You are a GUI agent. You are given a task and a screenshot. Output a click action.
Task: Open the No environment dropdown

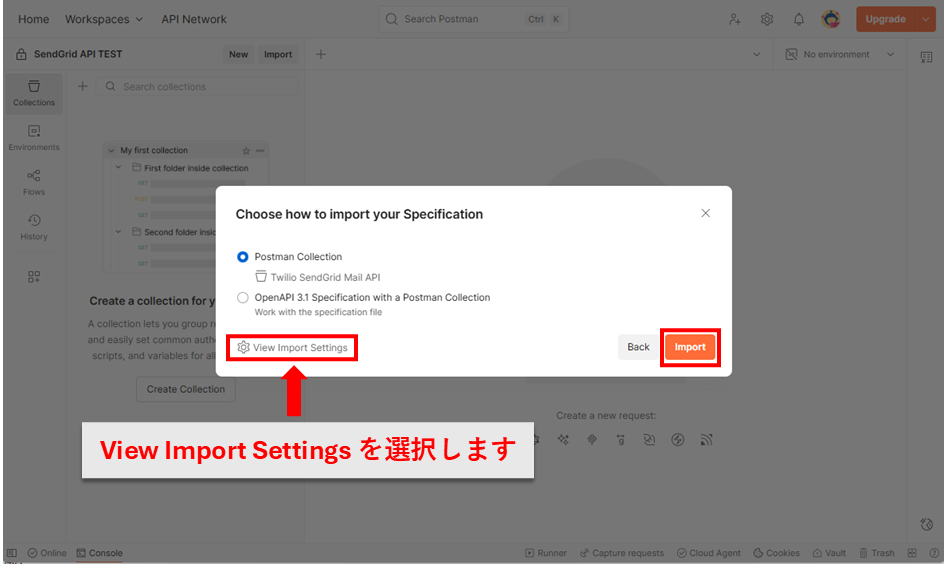click(x=840, y=54)
